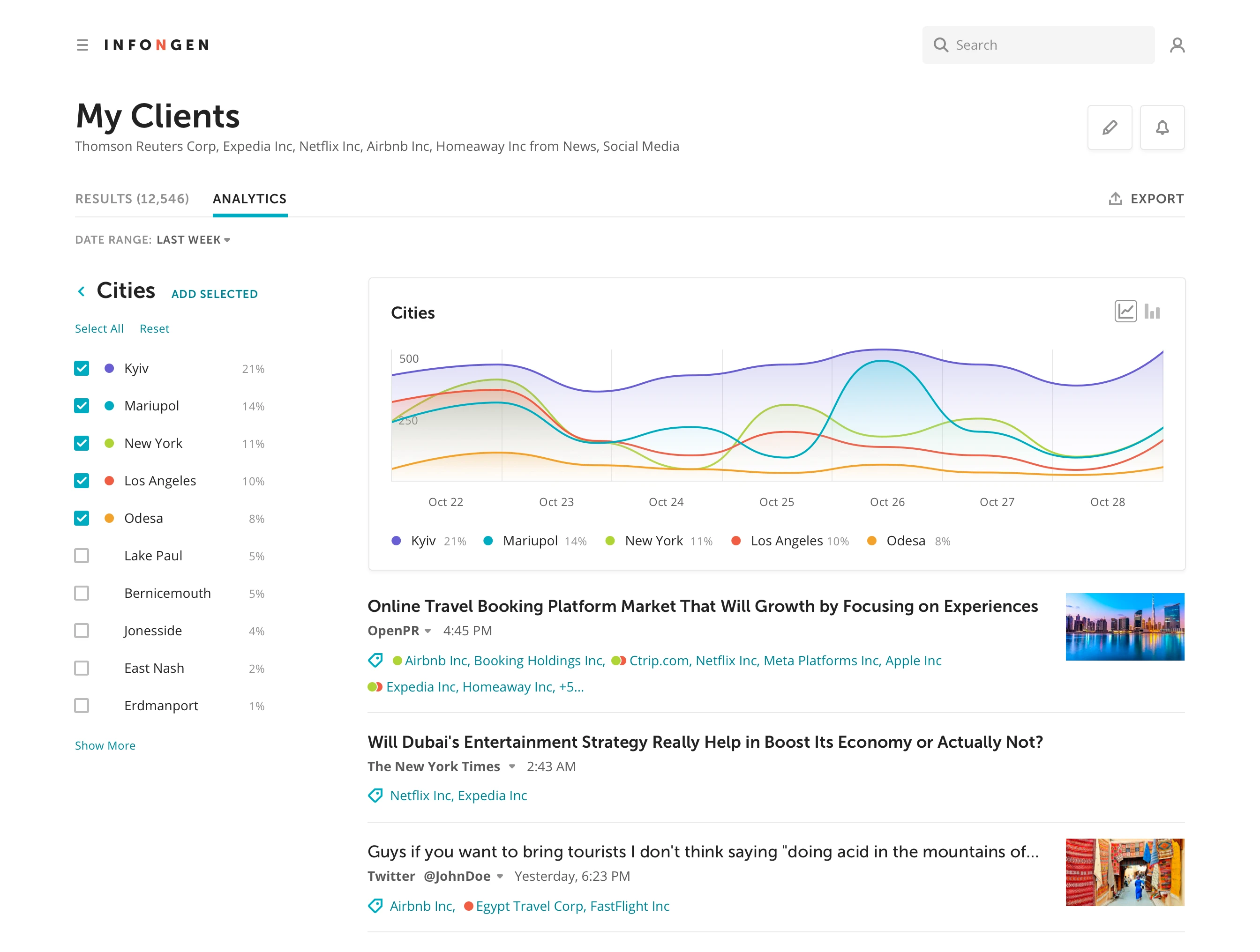The height and width of the screenshot is (952, 1260).
Task: Open the LAST WEEK date range dropdown
Action: tap(194, 240)
